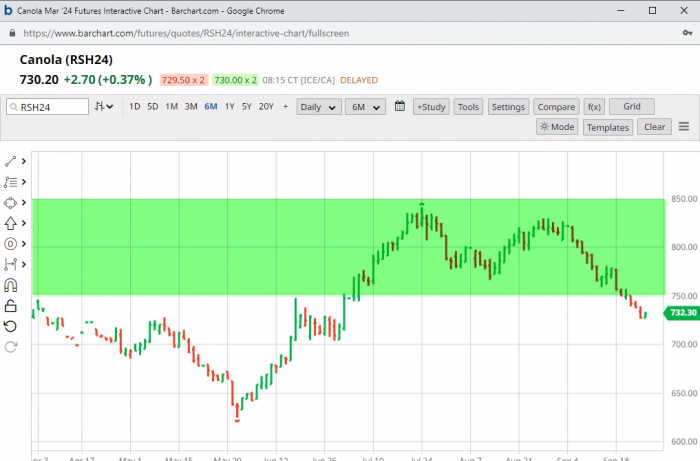Expand the Fibonacci tool options arrow
Screen dimensions: 700x461
24,182
